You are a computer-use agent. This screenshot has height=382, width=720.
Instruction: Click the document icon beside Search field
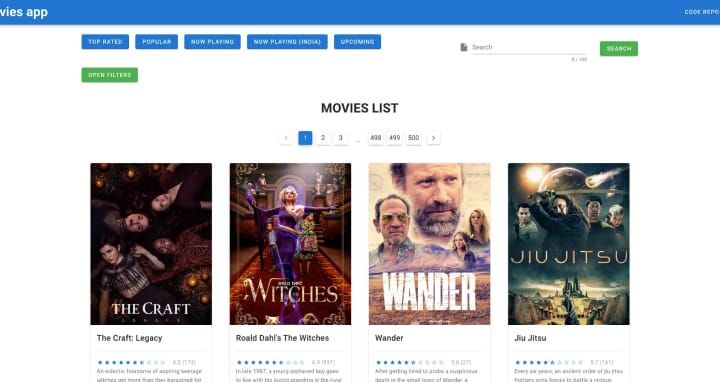pos(464,47)
